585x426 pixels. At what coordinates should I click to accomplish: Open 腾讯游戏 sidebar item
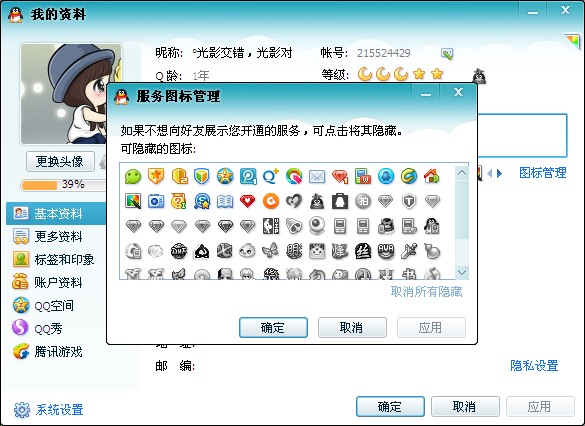coord(56,352)
